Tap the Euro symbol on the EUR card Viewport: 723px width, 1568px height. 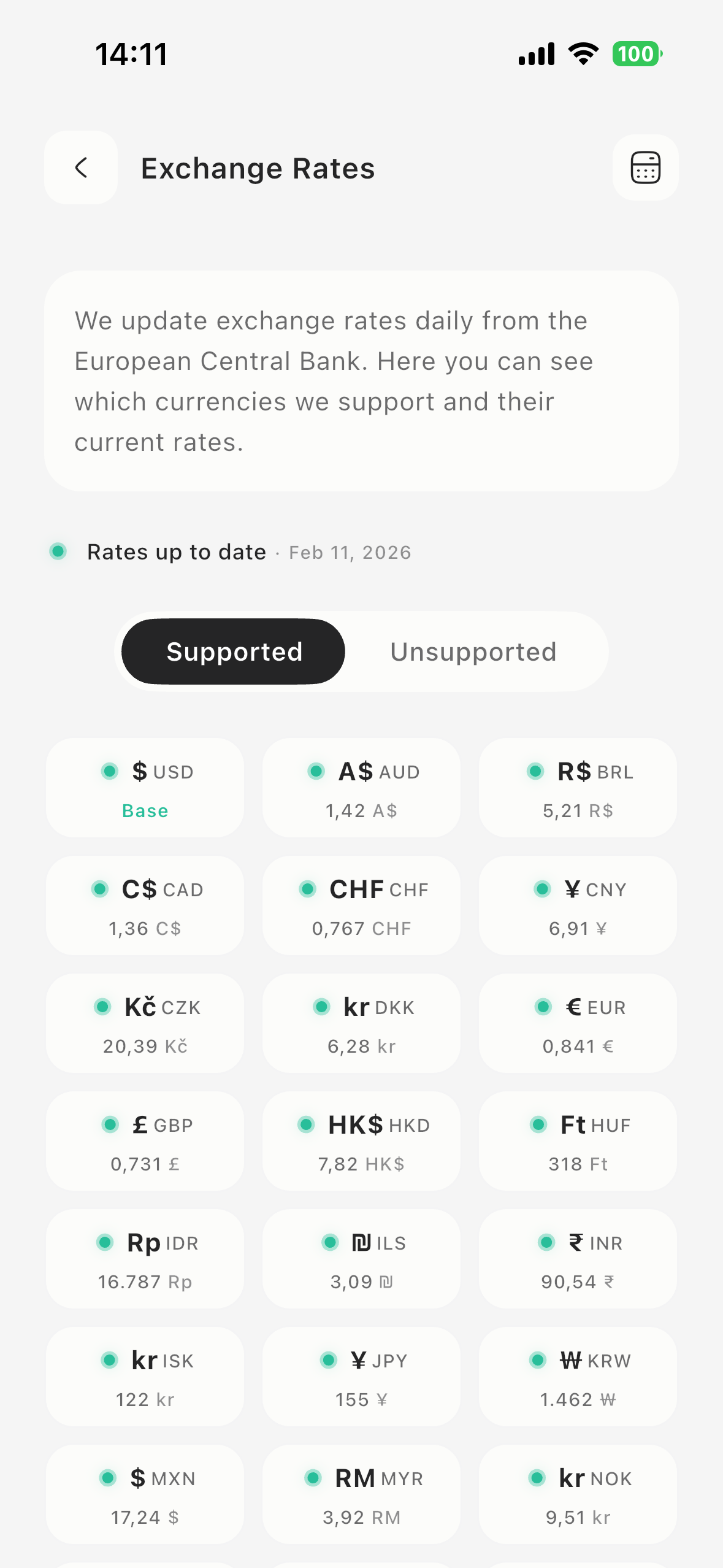click(x=574, y=1007)
